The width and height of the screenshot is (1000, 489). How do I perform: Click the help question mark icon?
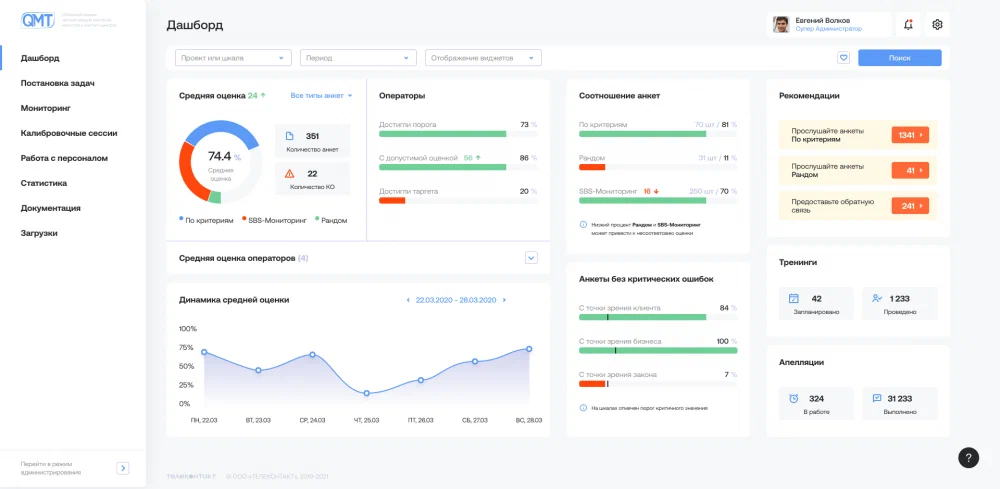point(968,457)
